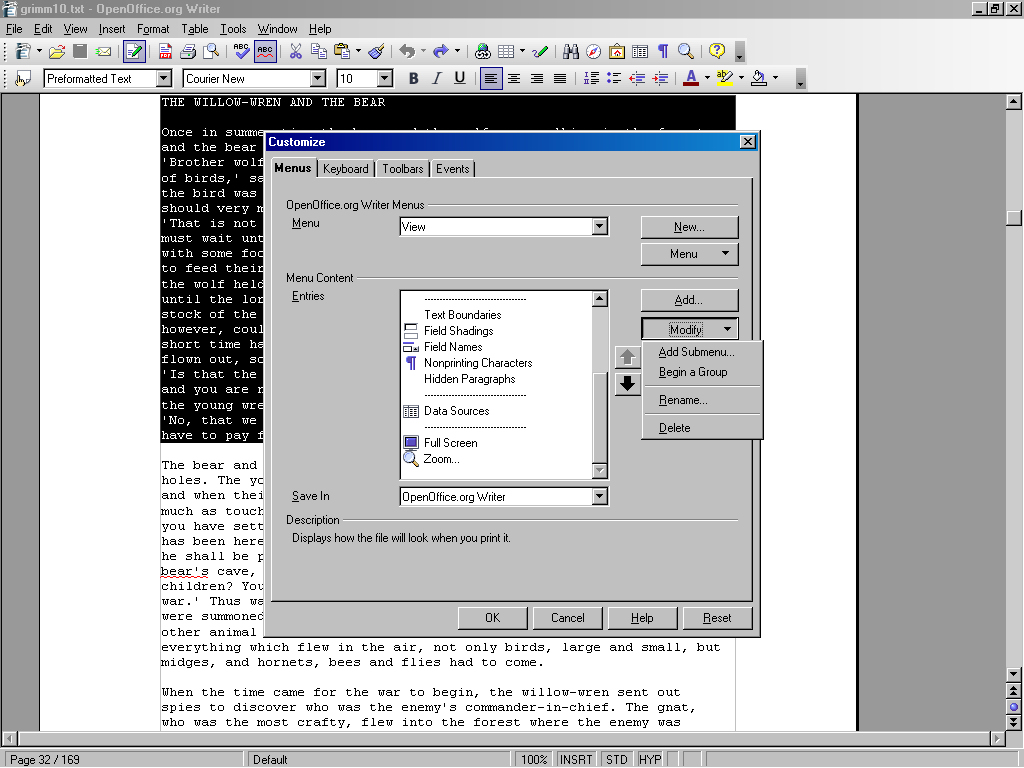This screenshot has height=768, width=1024.
Task: Expand the Preformatted Text style dropdown
Action: (x=164, y=79)
